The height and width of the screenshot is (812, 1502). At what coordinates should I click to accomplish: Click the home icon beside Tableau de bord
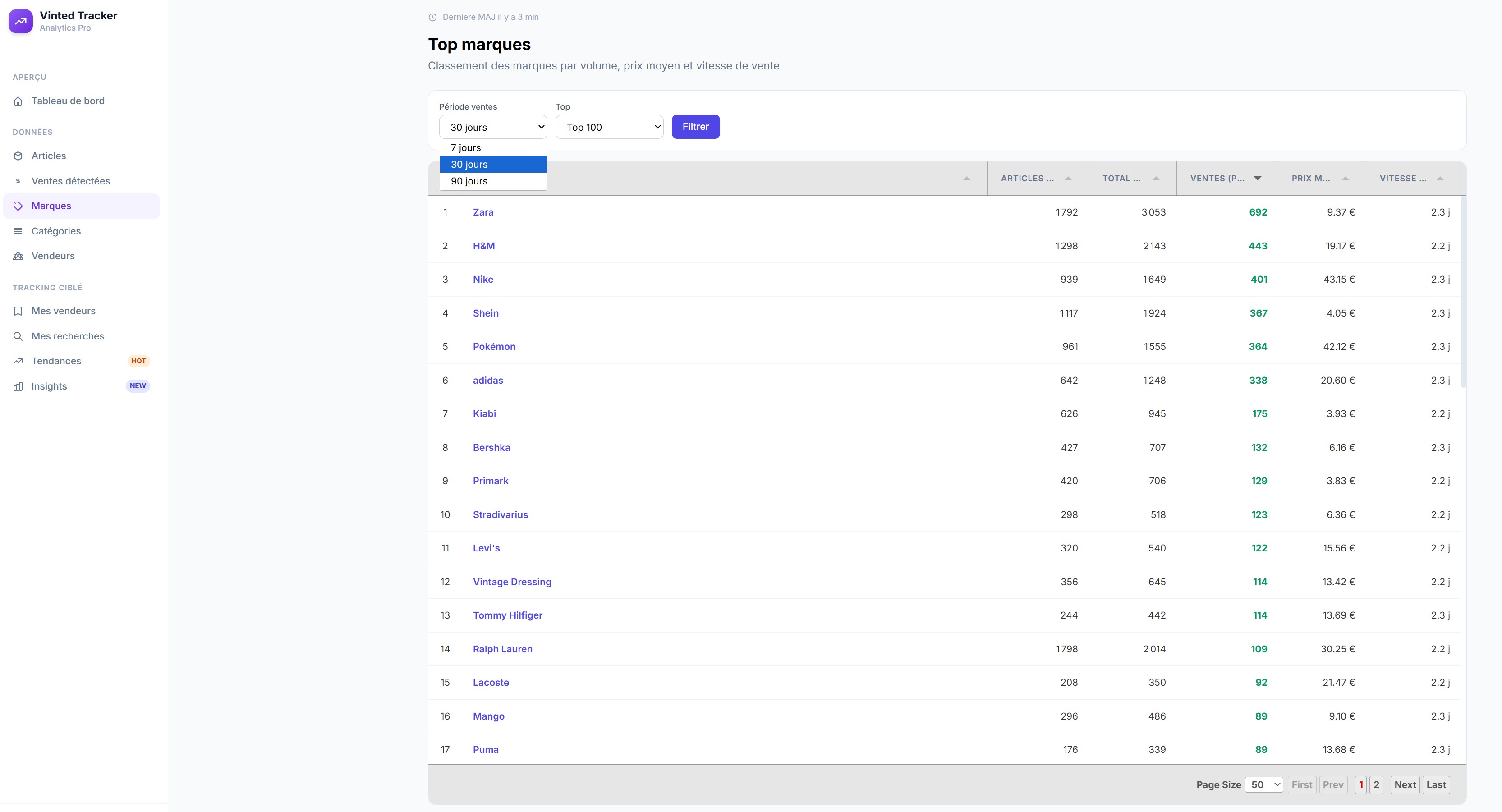[18, 101]
